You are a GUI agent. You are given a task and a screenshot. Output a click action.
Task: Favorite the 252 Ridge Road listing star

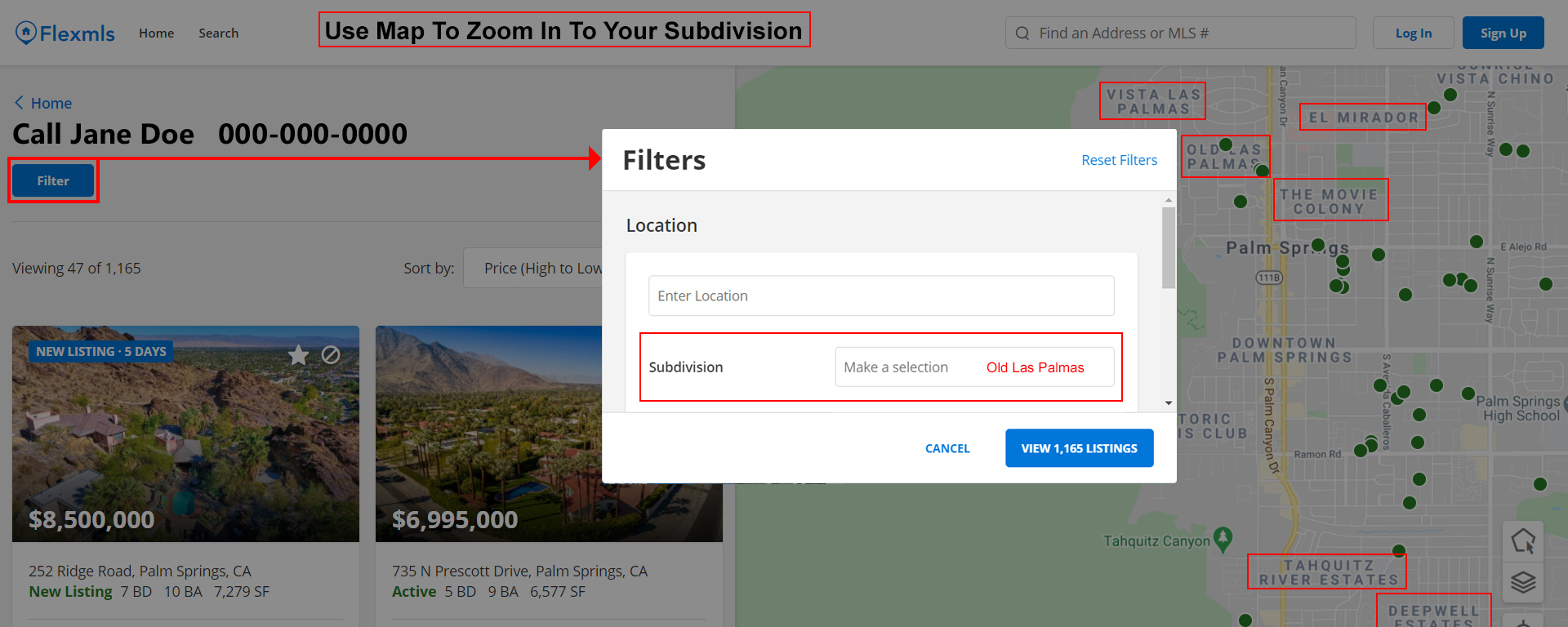pos(299,355)
